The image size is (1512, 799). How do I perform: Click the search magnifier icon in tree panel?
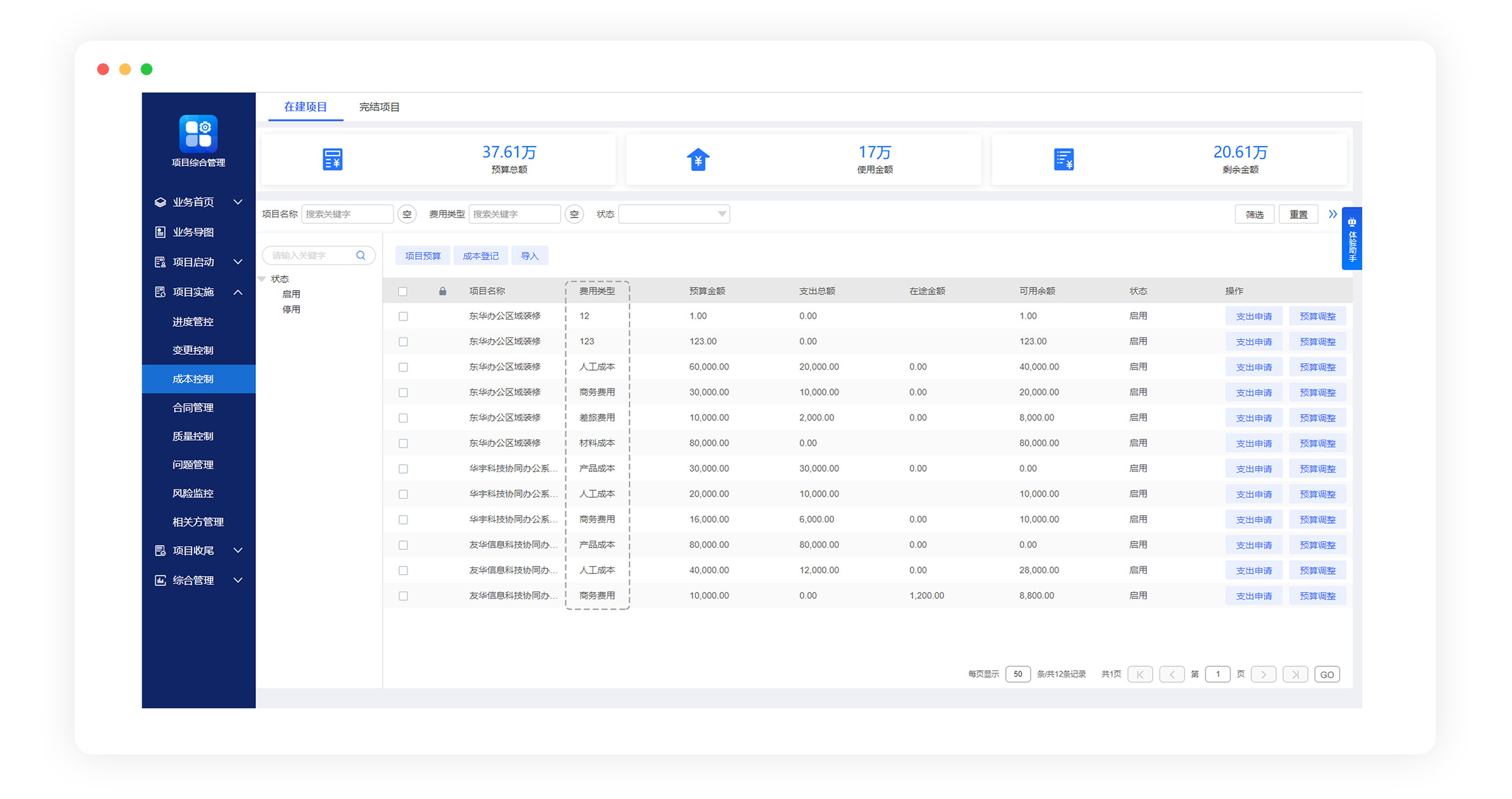pyautogui.click(x=360, y=255)
